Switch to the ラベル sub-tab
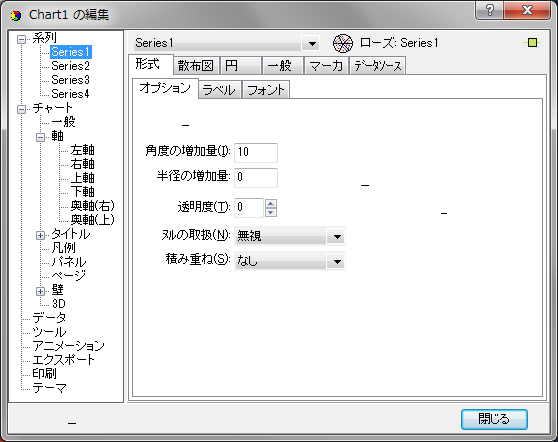Screen dimensions: 558x442 [219, 90]
